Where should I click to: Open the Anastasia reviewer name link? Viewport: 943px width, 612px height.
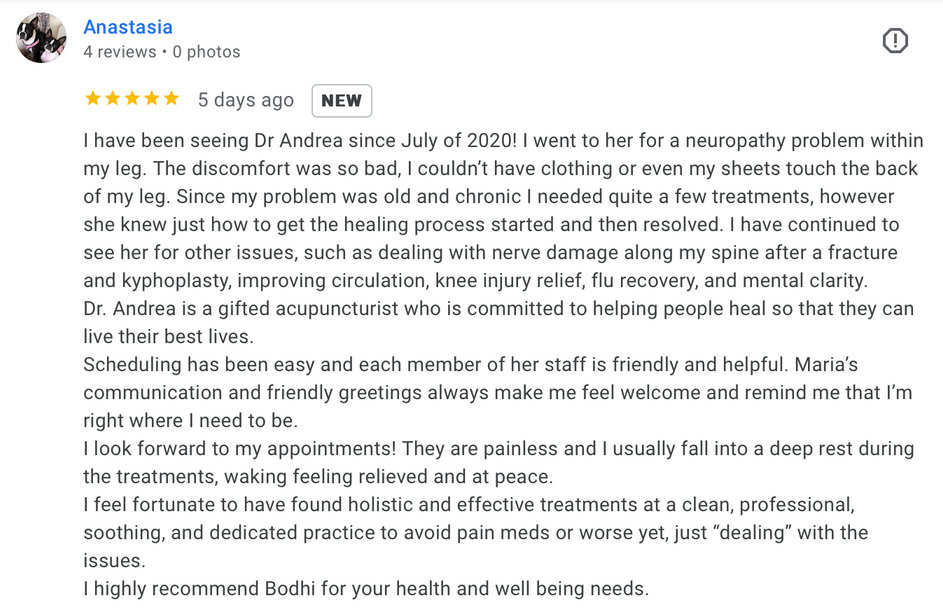tap(127, 27)
